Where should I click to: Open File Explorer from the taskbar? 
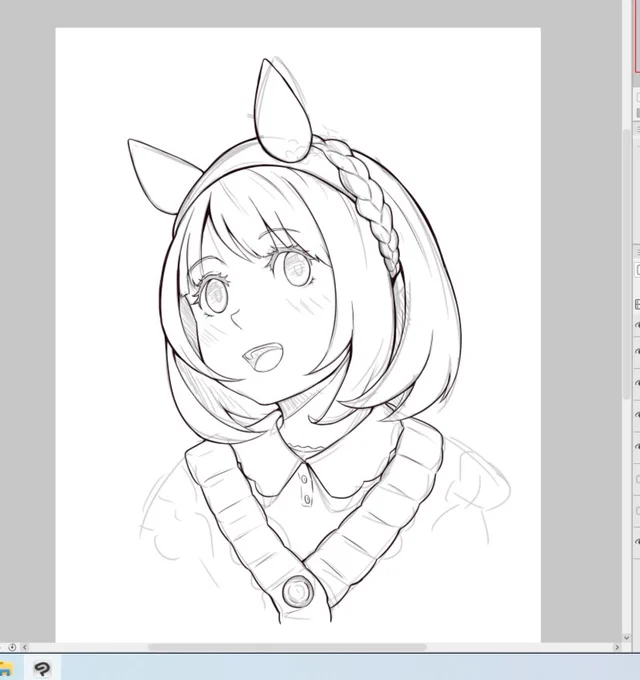(x=5, y=669)
